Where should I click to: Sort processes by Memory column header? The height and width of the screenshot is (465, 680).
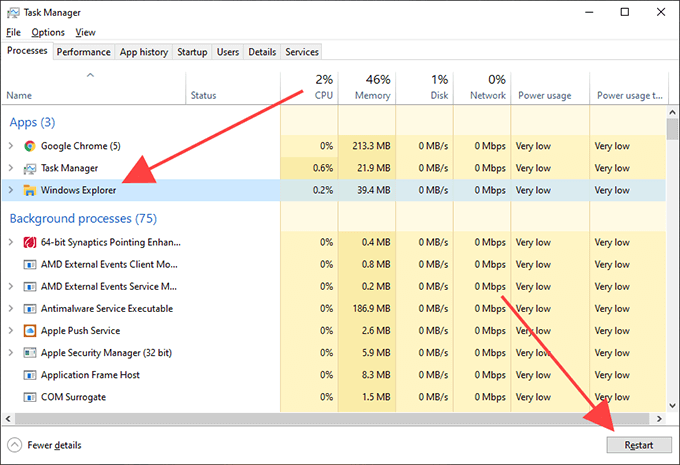372,96
